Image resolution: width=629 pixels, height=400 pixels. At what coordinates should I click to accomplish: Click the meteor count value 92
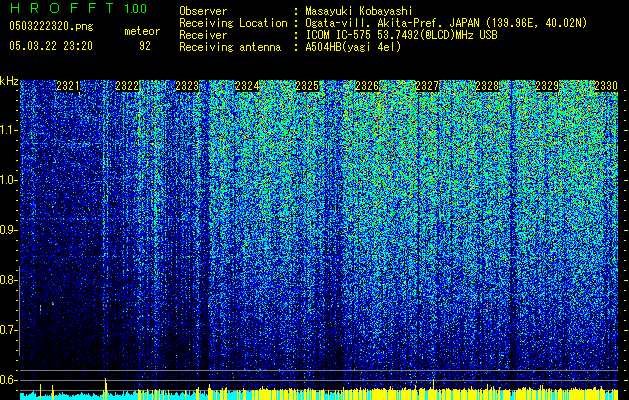[145, 46]
